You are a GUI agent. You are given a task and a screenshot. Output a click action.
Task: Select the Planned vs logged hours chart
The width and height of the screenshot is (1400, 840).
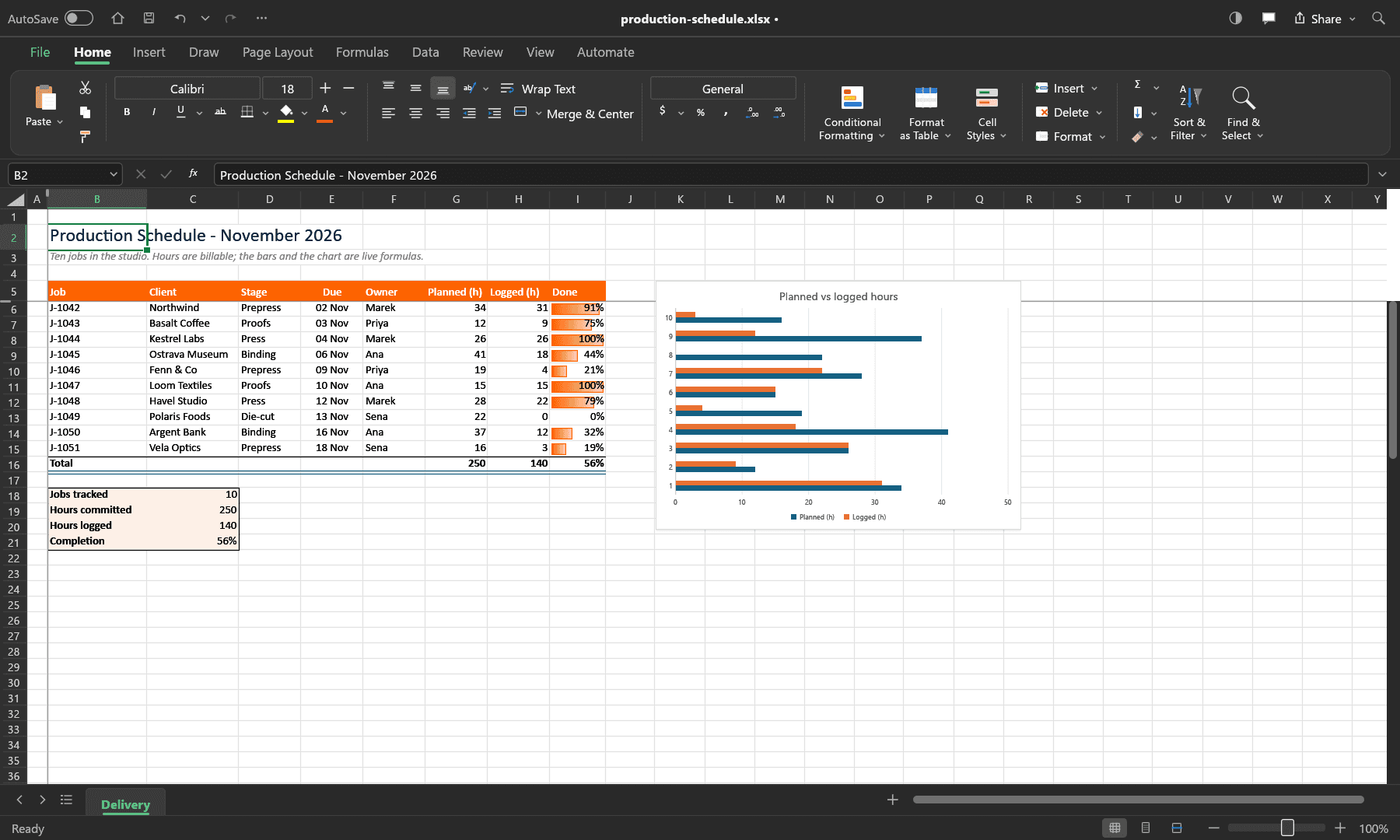(x=838, y=405)
